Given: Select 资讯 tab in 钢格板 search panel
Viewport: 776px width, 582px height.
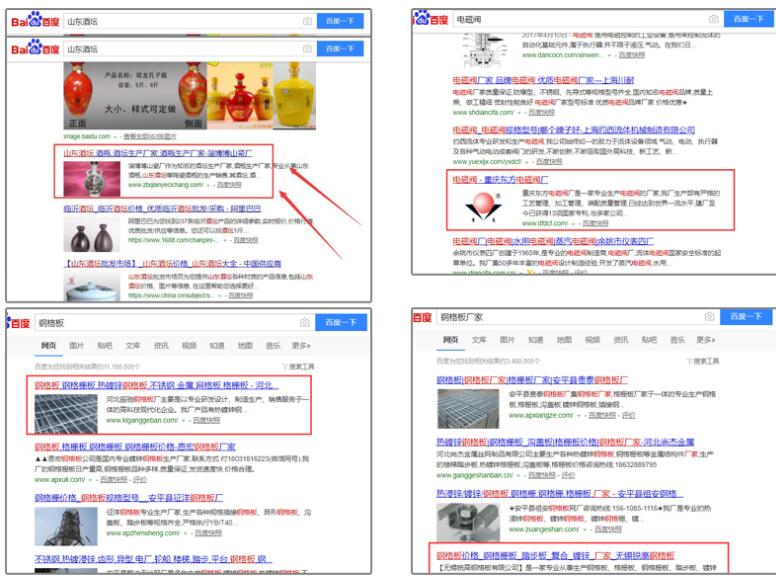Looking at the screenshot, I should click(161, 345).
